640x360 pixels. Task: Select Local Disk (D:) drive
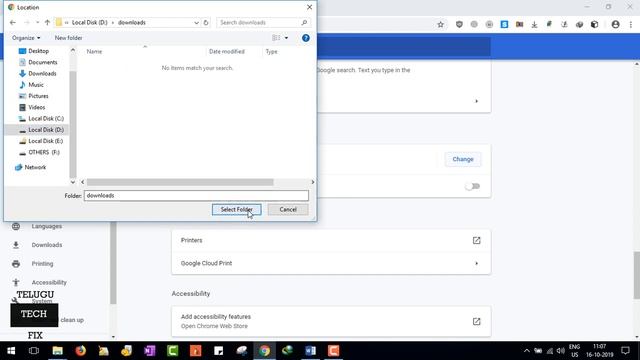[x=46, y=130]
